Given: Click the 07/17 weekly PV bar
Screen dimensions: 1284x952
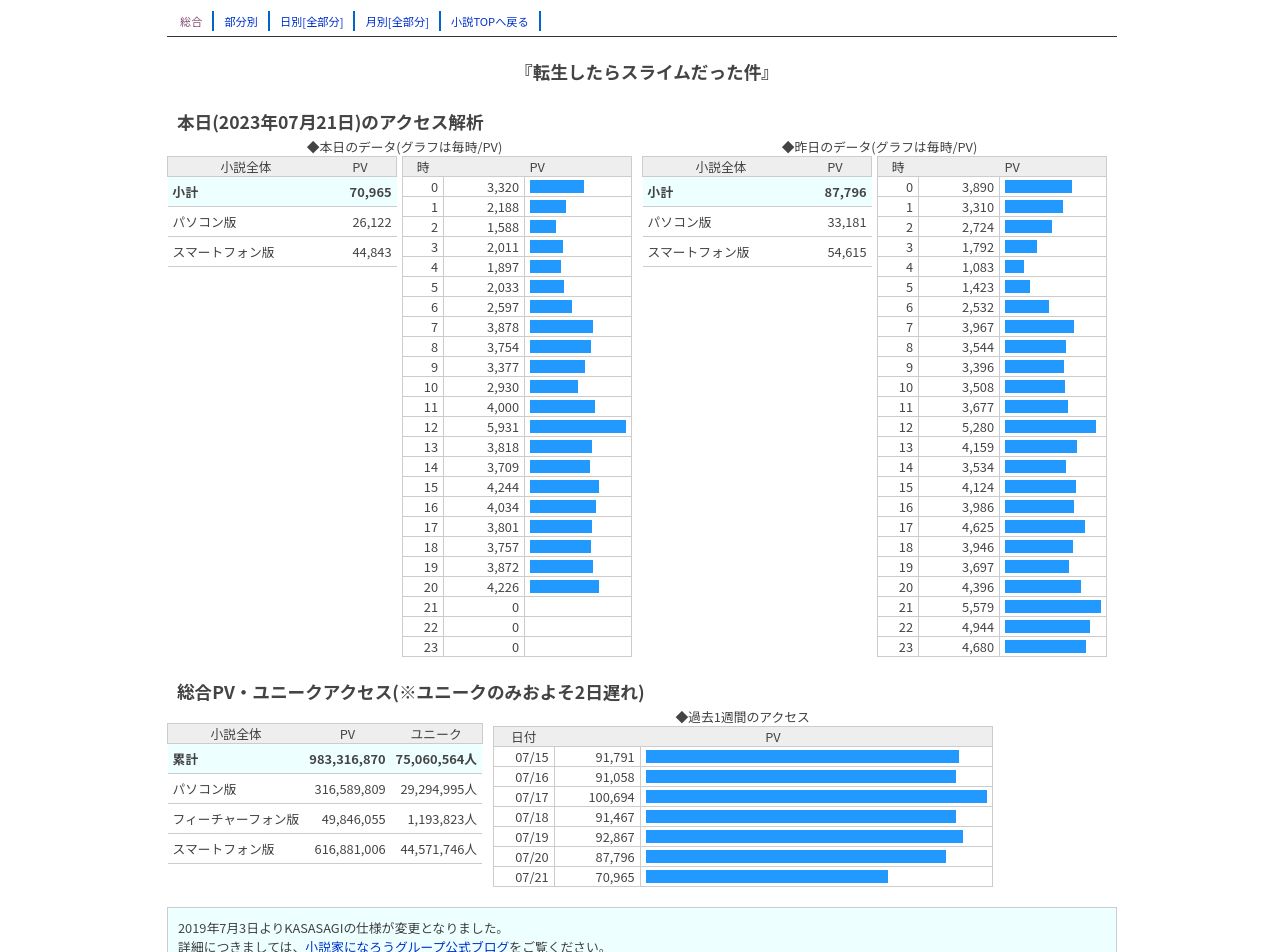Looking at the screenshot, I should (x=816, y=797).
